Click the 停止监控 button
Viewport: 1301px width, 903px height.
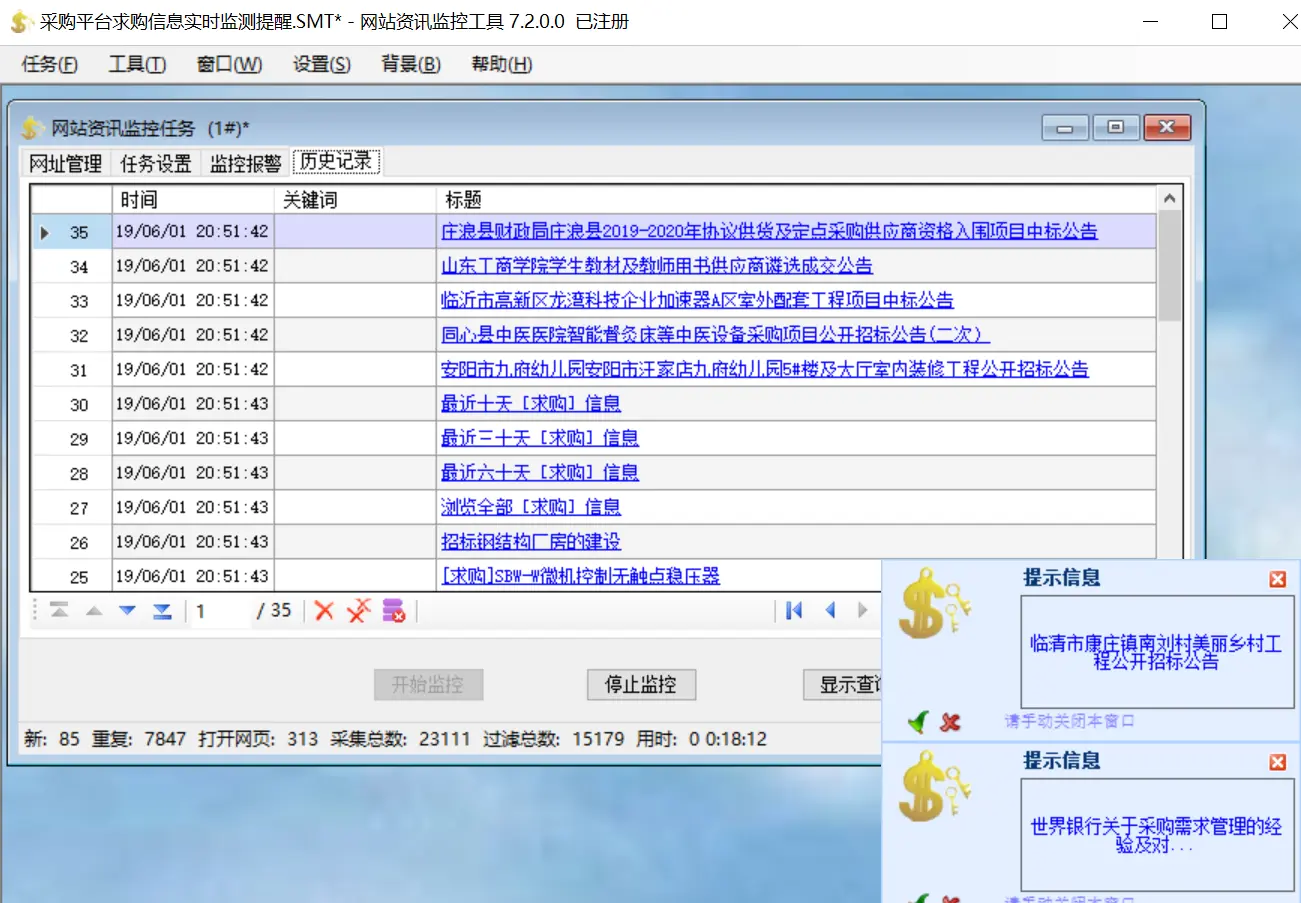[x=641, y=685]
